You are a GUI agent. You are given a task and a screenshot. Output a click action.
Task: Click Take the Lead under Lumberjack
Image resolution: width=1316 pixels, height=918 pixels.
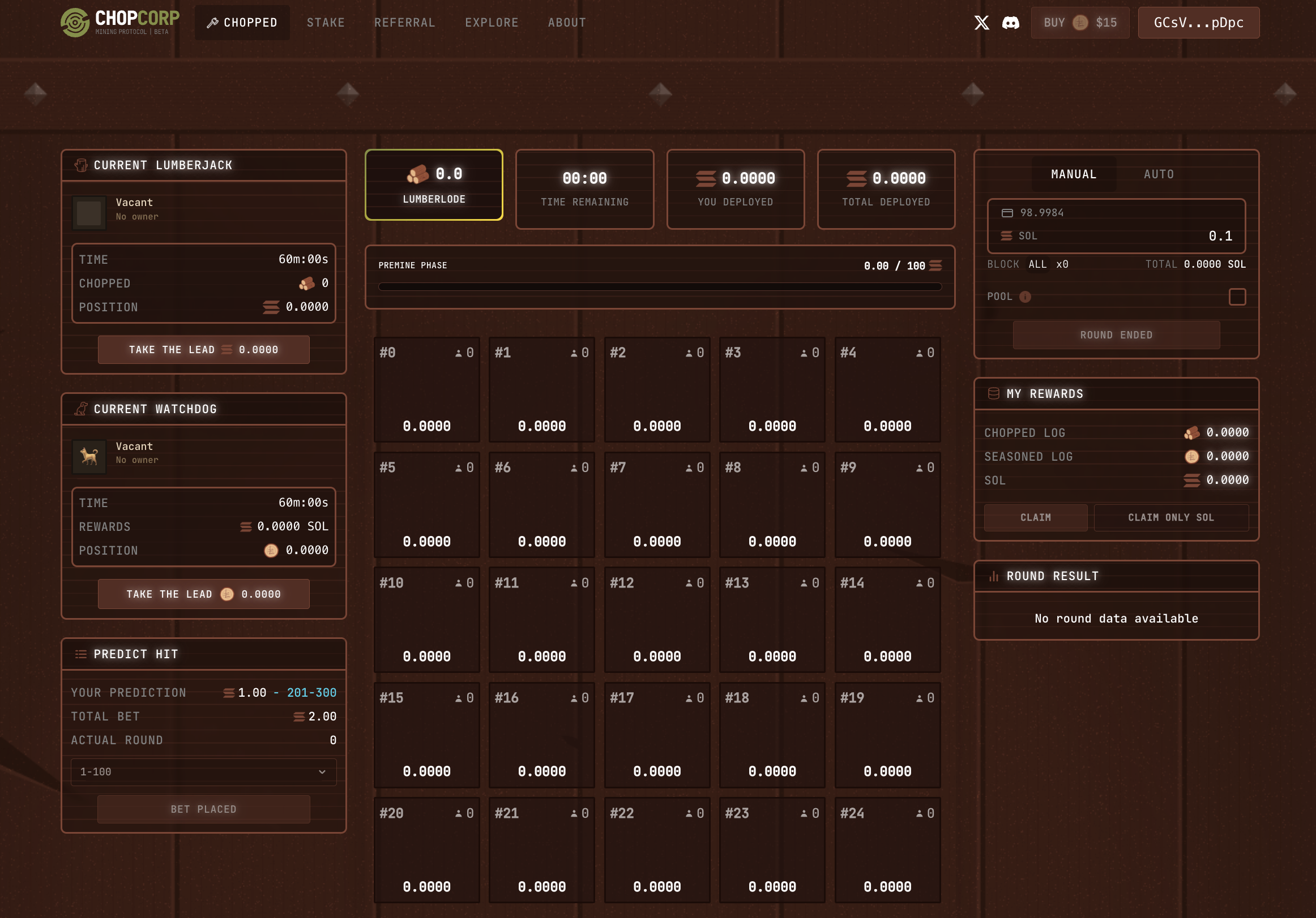point(203,350)
